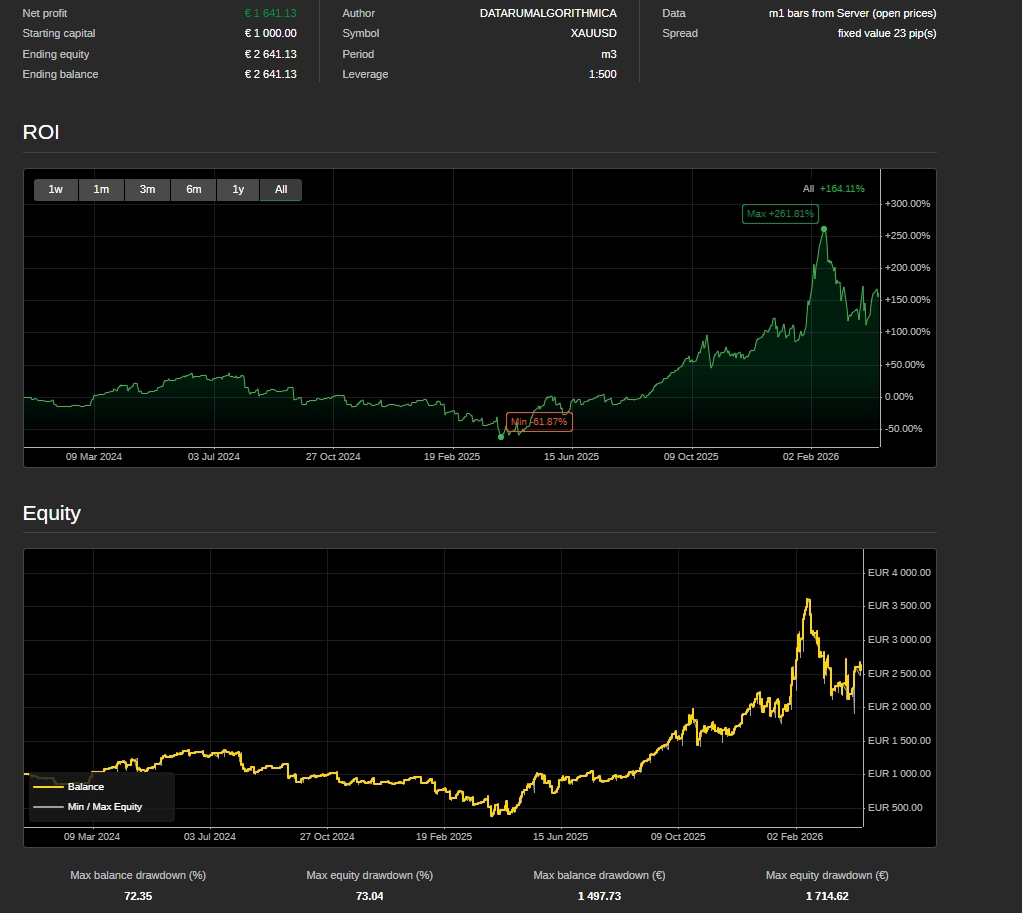
Task: Click the All +164.11% ROI summary label
Action: pos(833,189)
